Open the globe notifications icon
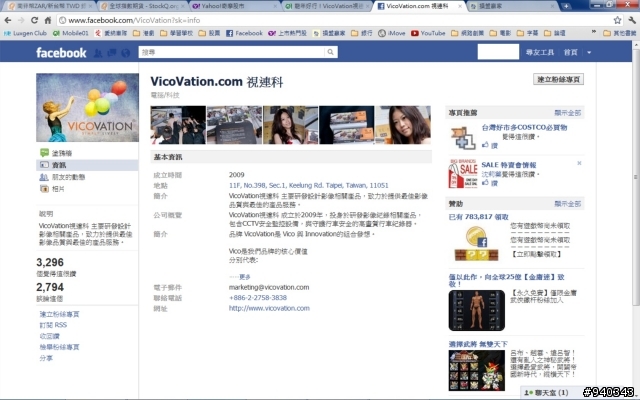This screenshot has width=640, height=400. tap(126, 53)
